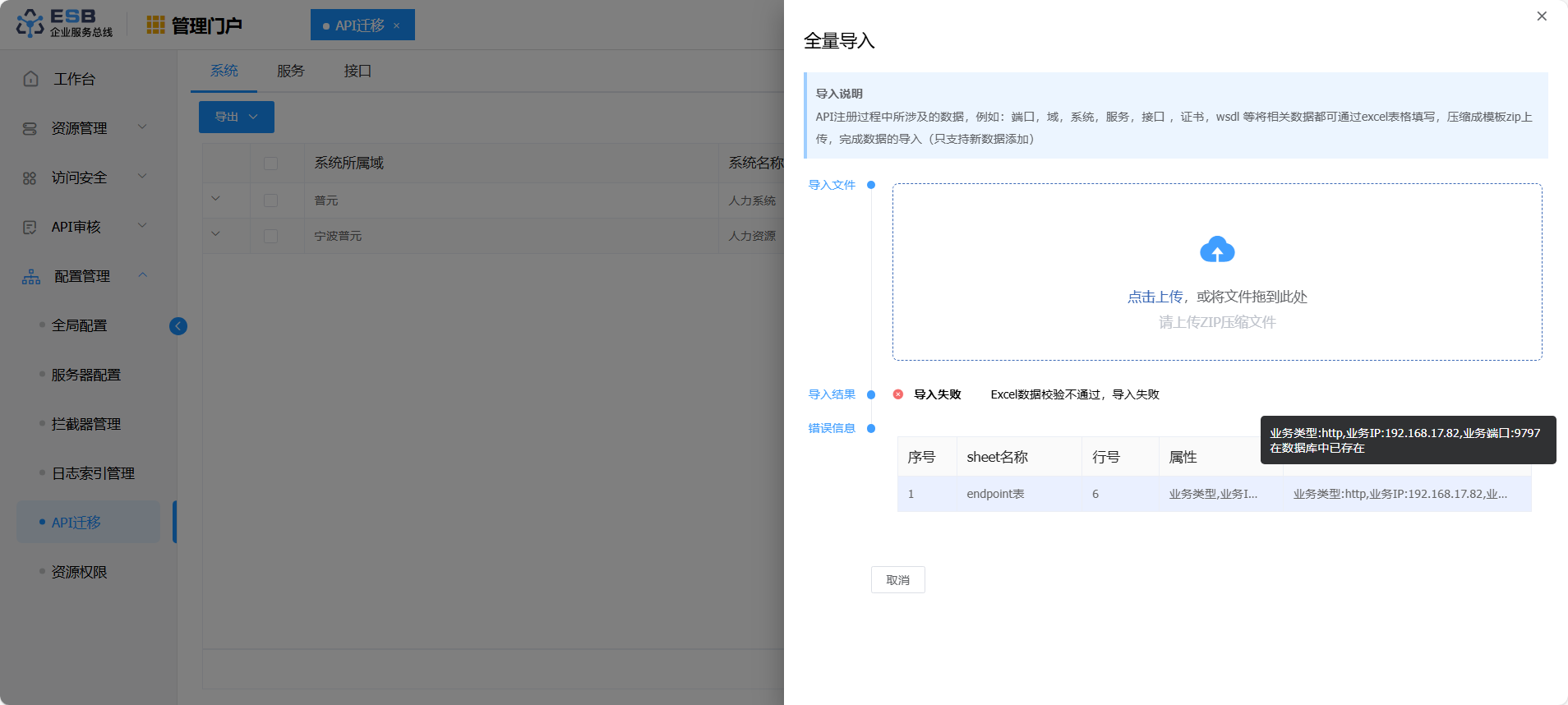The image size is (1568, 705).
Task: Click the 点击上传 link
Action: click(1155, 297)
